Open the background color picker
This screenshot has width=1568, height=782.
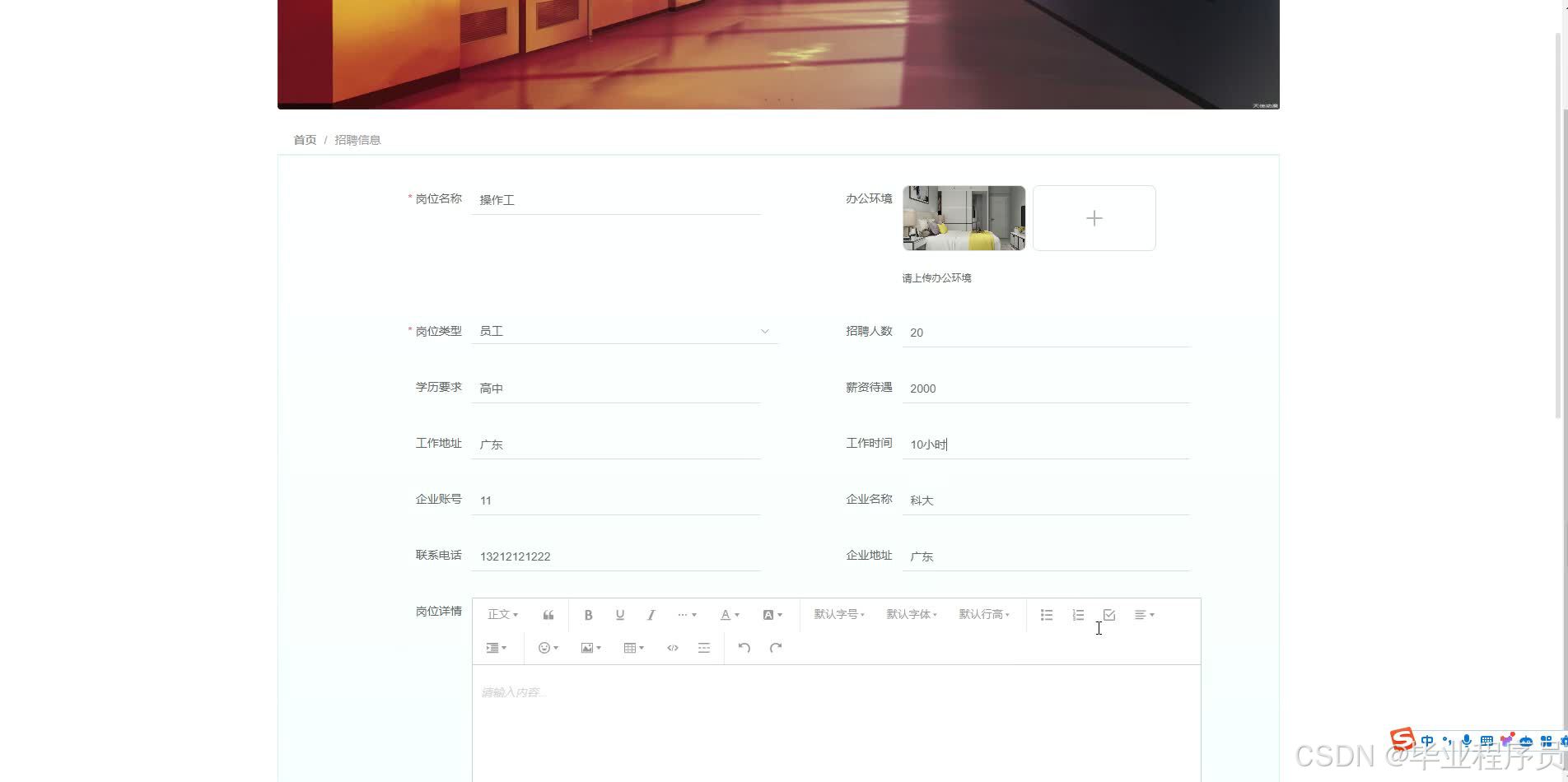pos(772,615)
